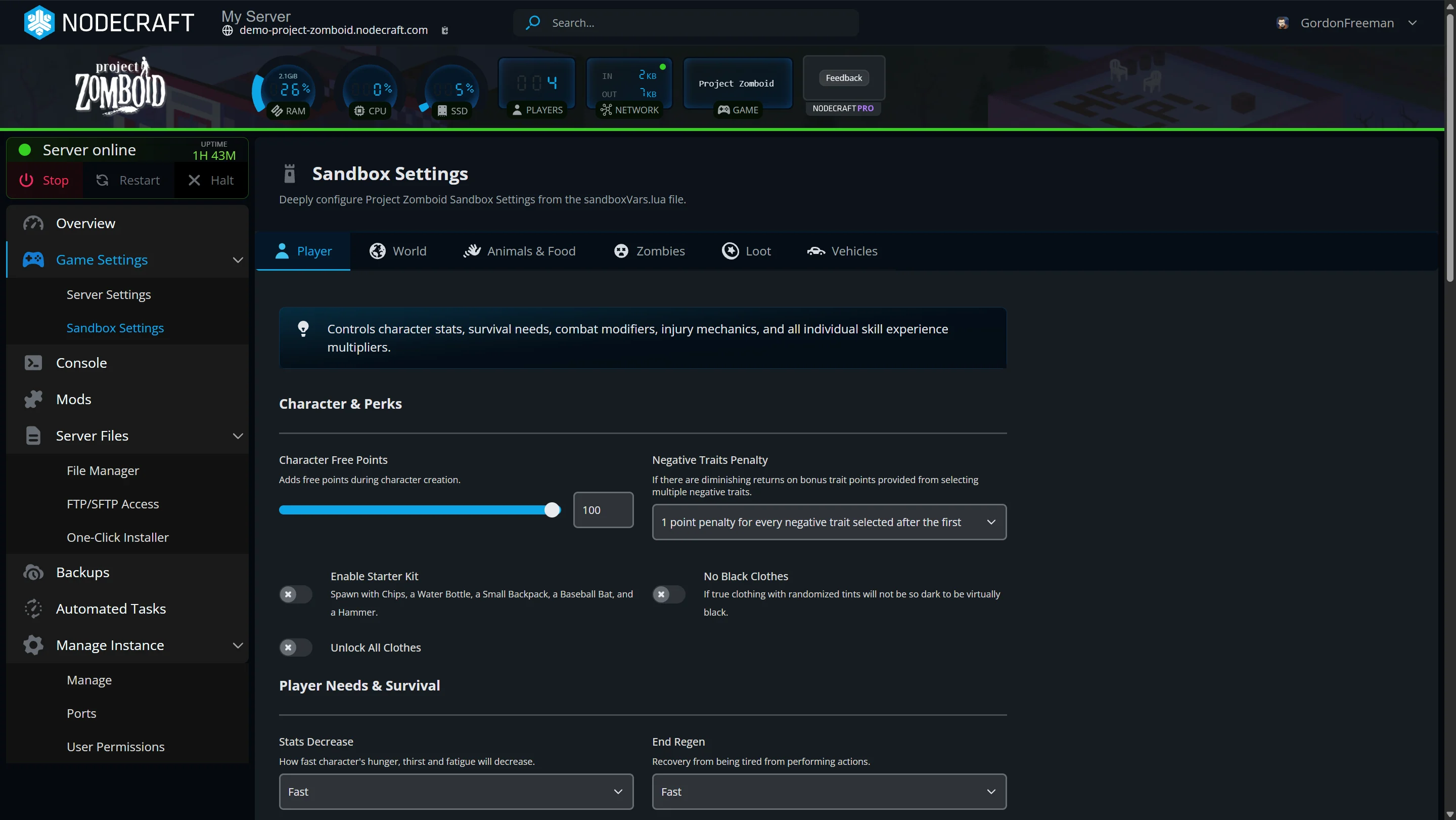Collapse the Game Settings sidebar section
This screenshot has width=1456, height=820.
tap(238, 260)
